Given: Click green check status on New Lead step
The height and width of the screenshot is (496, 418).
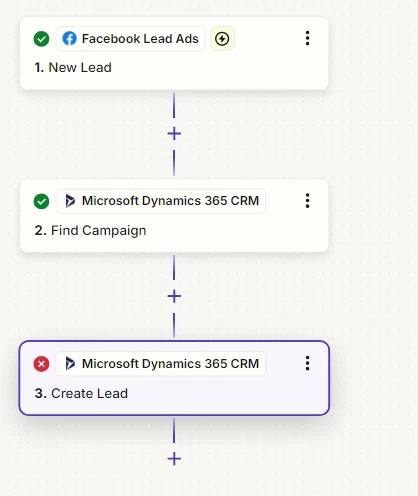Looking at the screenshot, I should click(x=41, y=39).
